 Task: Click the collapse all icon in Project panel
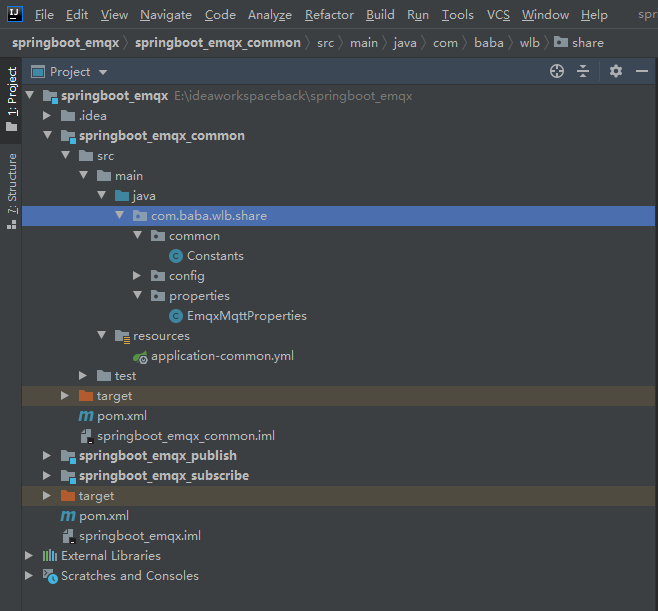coord(583,71)
